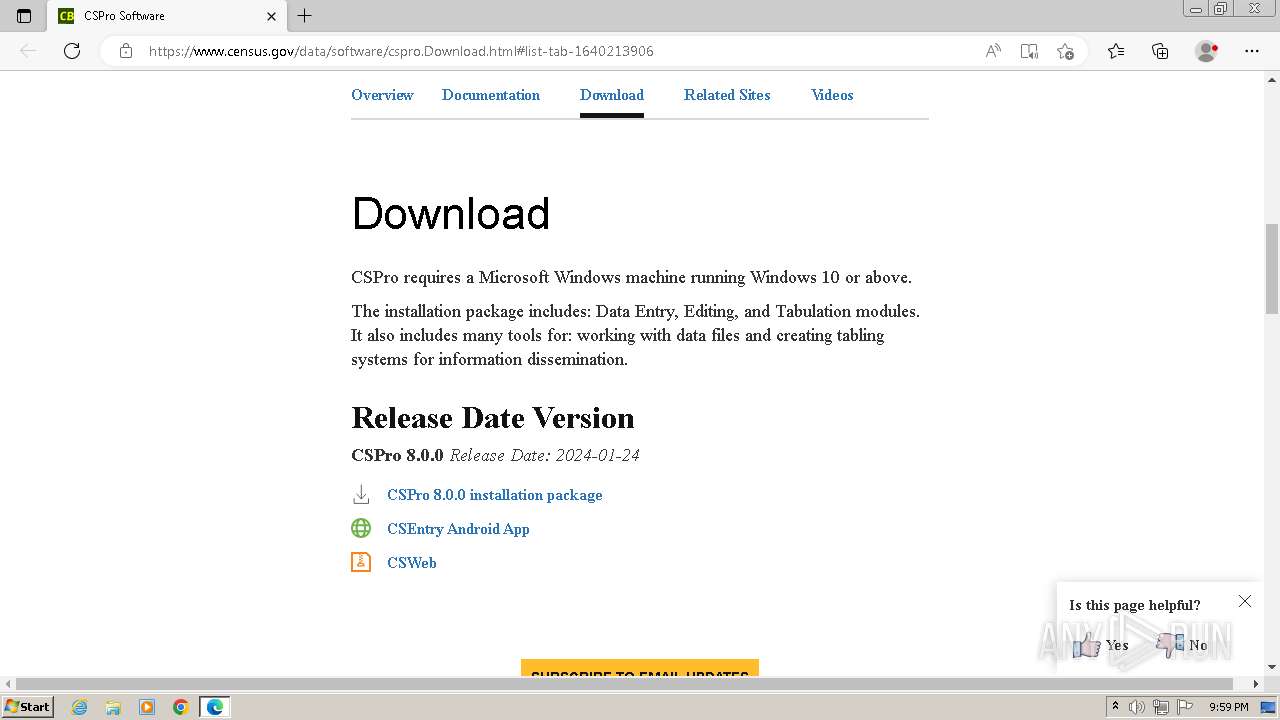Click the taskbar clock showing 9:59 PM
This screenshot has height=720, width=1280.
[1229, 707]
